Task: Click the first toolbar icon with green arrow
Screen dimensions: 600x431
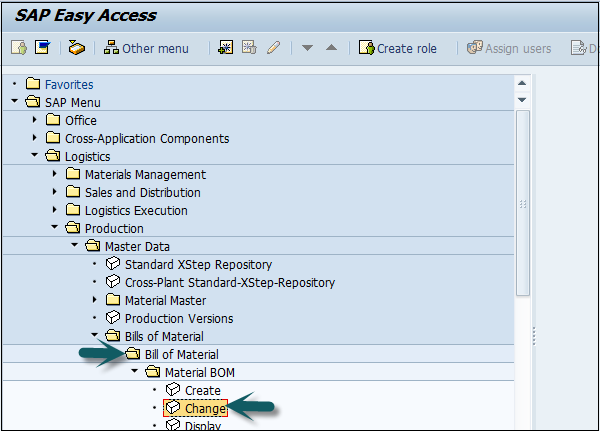Action: coord(19,48)
